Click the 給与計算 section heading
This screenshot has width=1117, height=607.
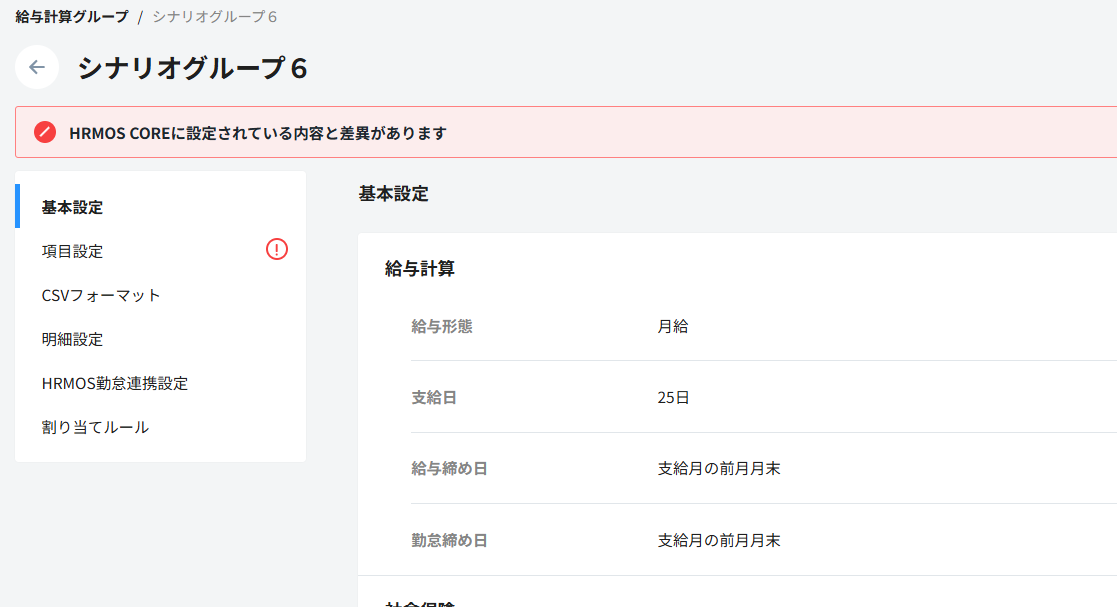420,268
